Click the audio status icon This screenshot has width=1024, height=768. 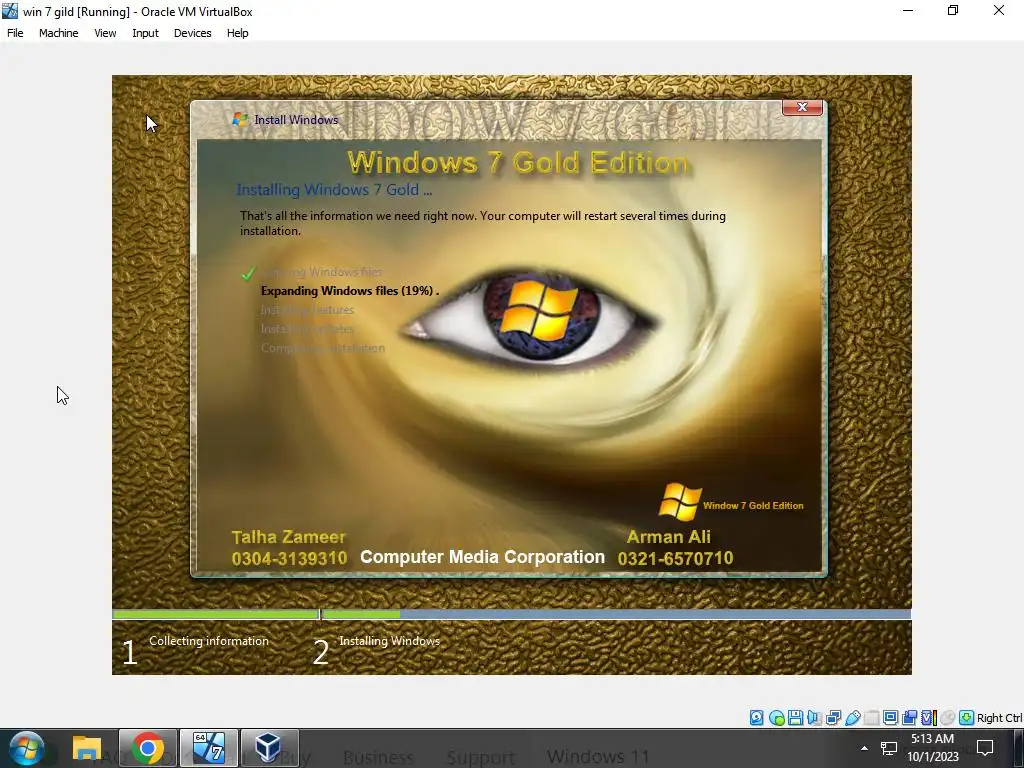814,718
